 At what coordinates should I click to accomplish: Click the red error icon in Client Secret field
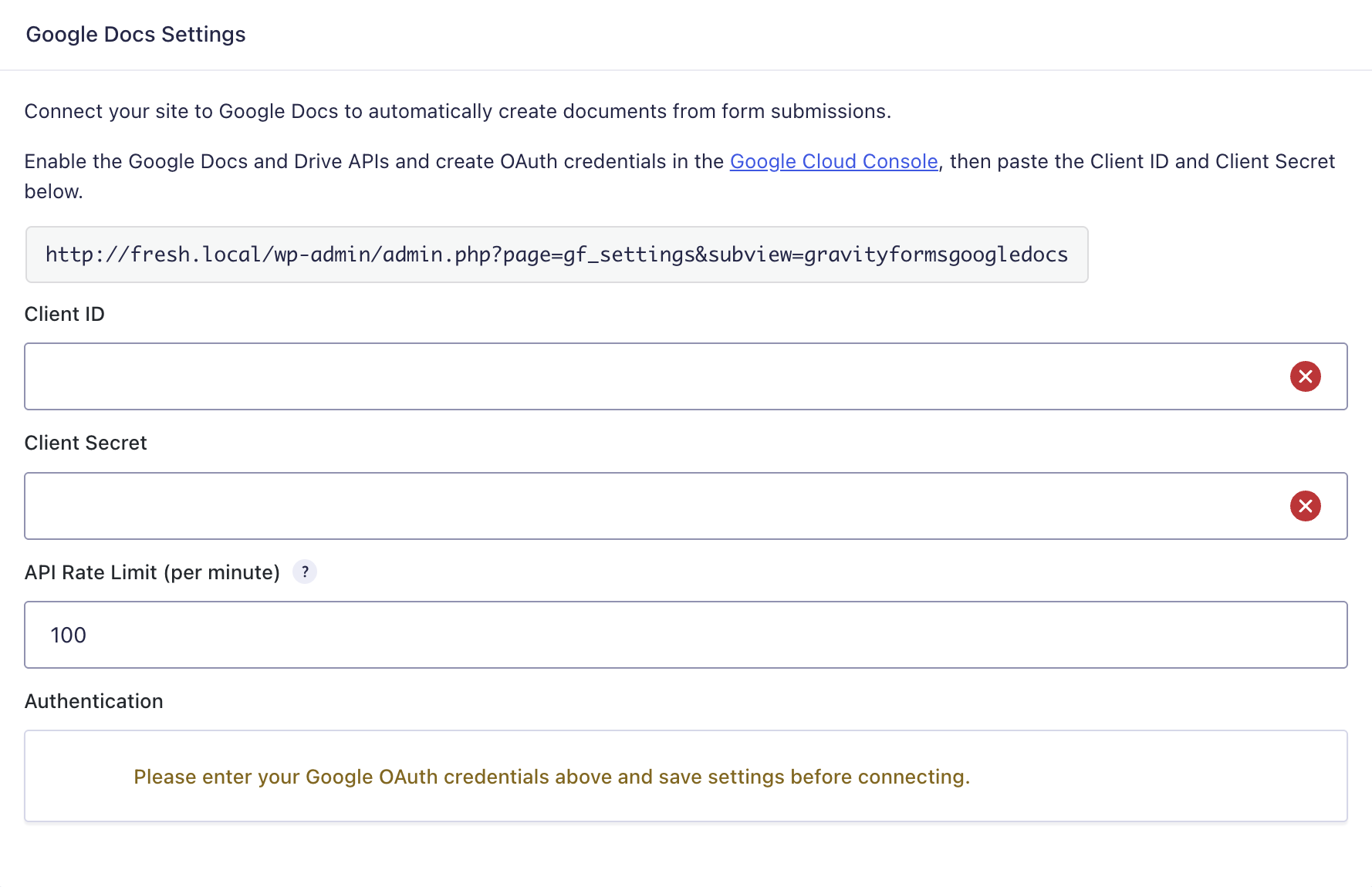pos(1305,506)
